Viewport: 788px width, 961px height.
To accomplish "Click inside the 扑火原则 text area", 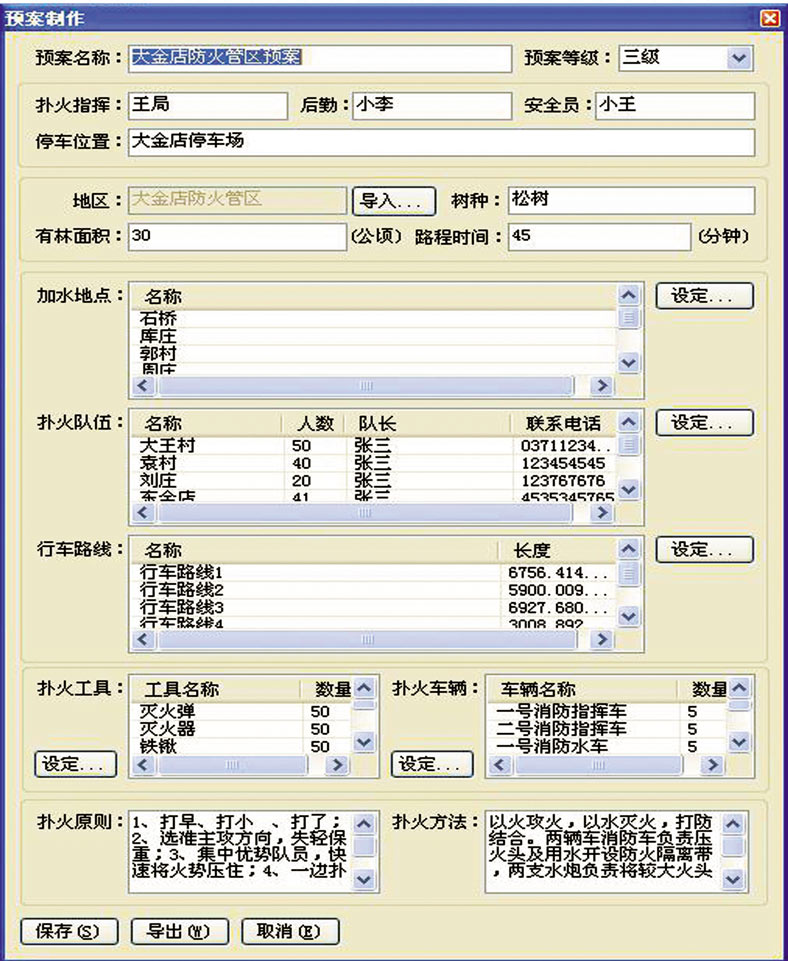I will pos(241,852).
